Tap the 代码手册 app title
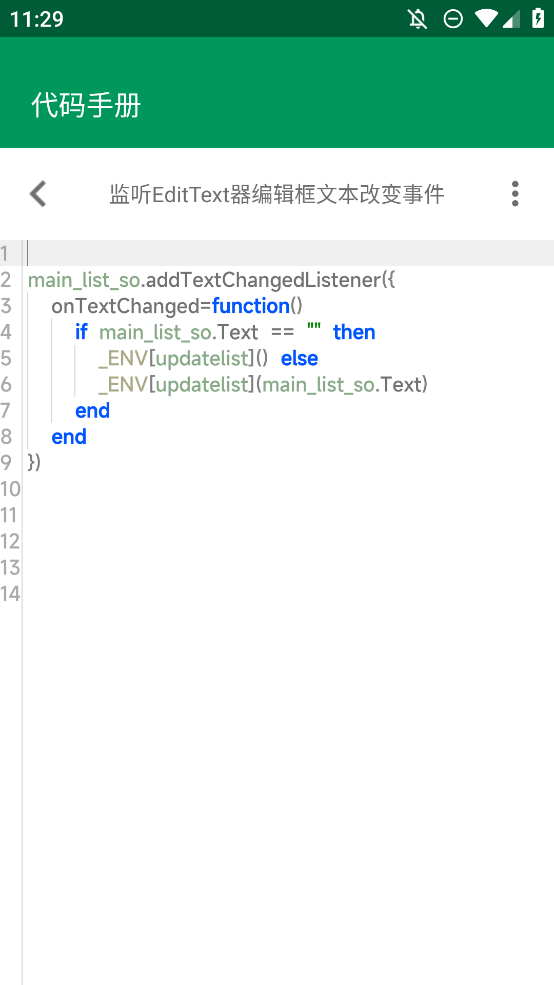The image size is (554, 985). coord(86,106)
